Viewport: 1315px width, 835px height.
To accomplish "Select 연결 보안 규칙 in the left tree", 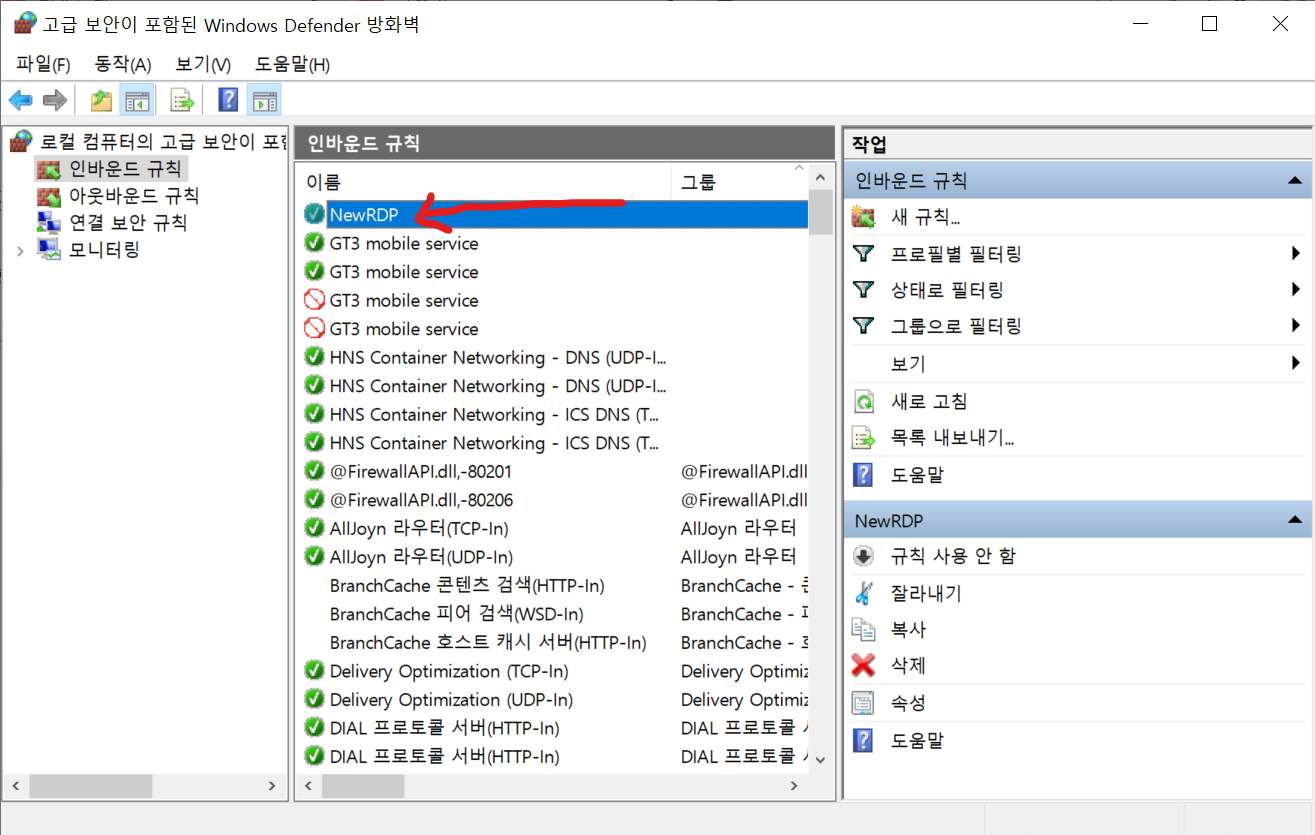I will click(x=128, y=223).
